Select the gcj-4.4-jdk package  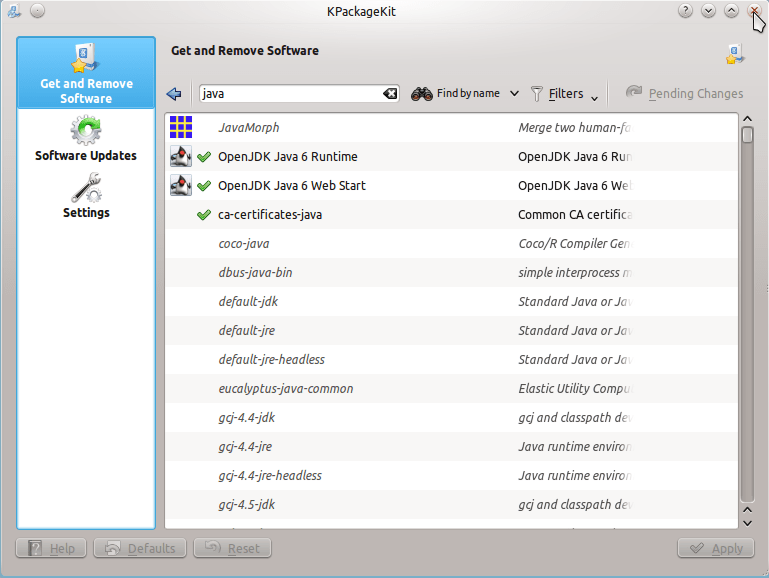tap(451, 417)
